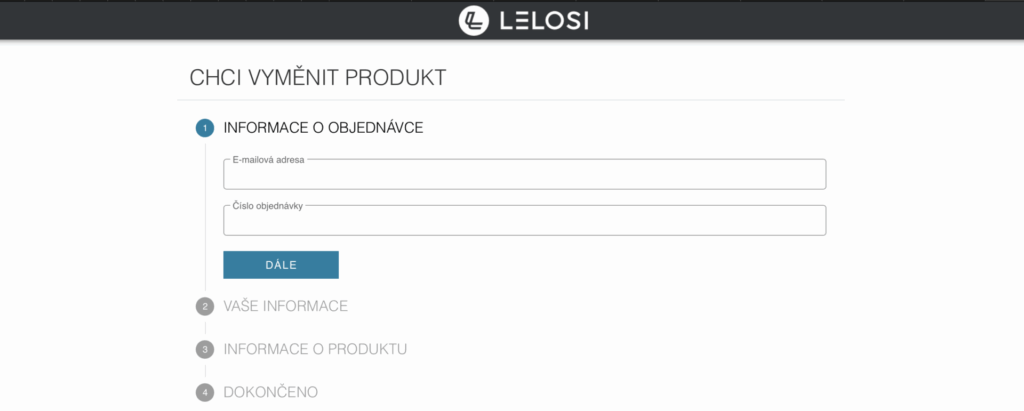Click the E-mailová adresa field label

click(268, 159)
